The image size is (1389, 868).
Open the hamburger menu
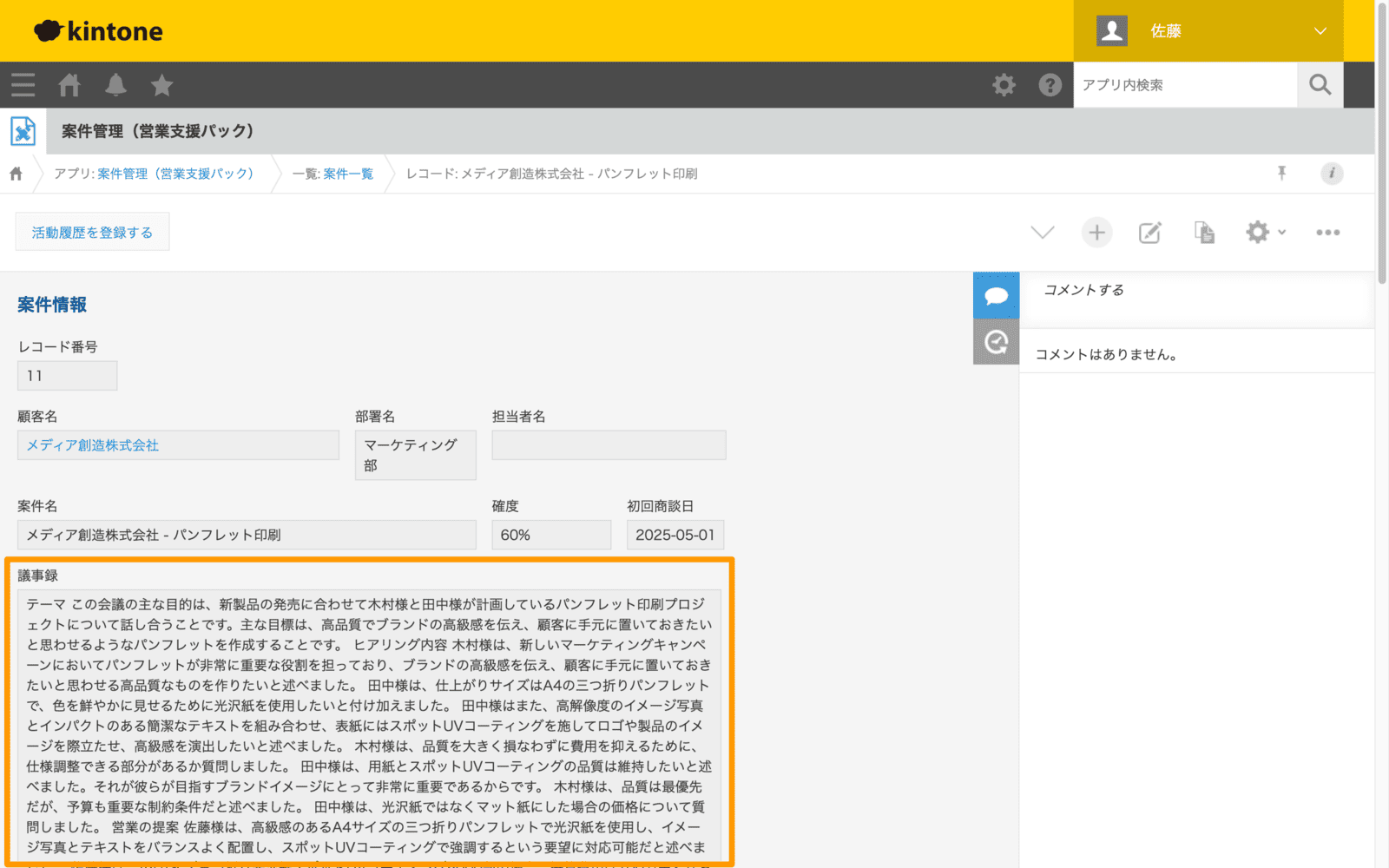click(23, 85)
